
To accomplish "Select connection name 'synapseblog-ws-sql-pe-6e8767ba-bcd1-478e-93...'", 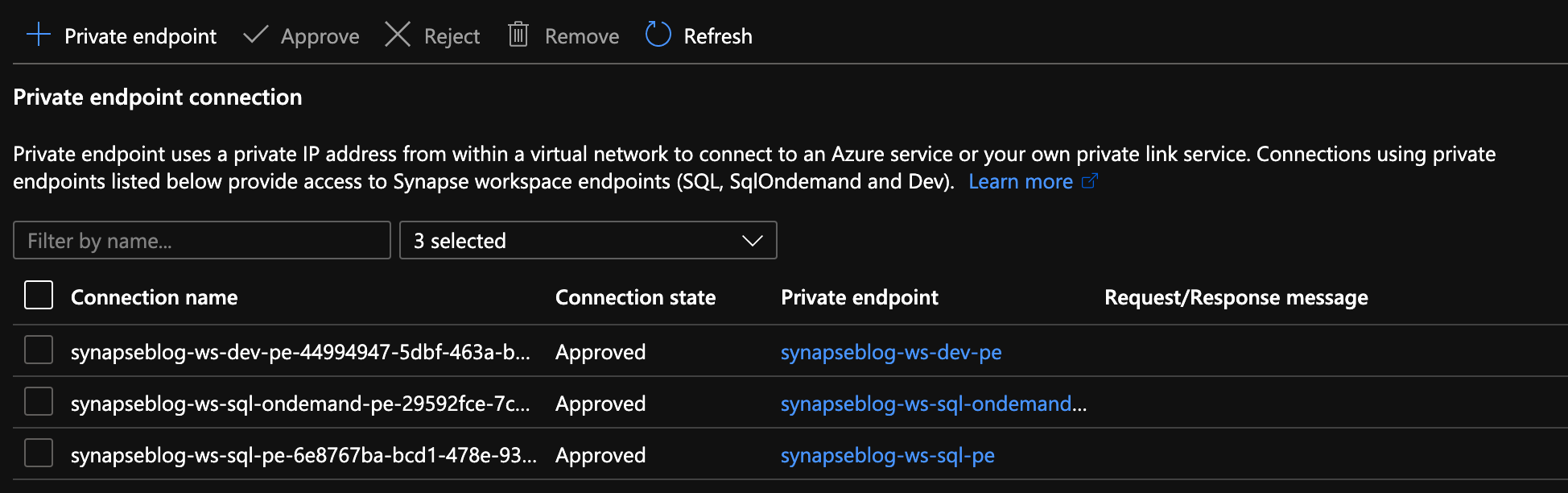I will click(303, 455).
